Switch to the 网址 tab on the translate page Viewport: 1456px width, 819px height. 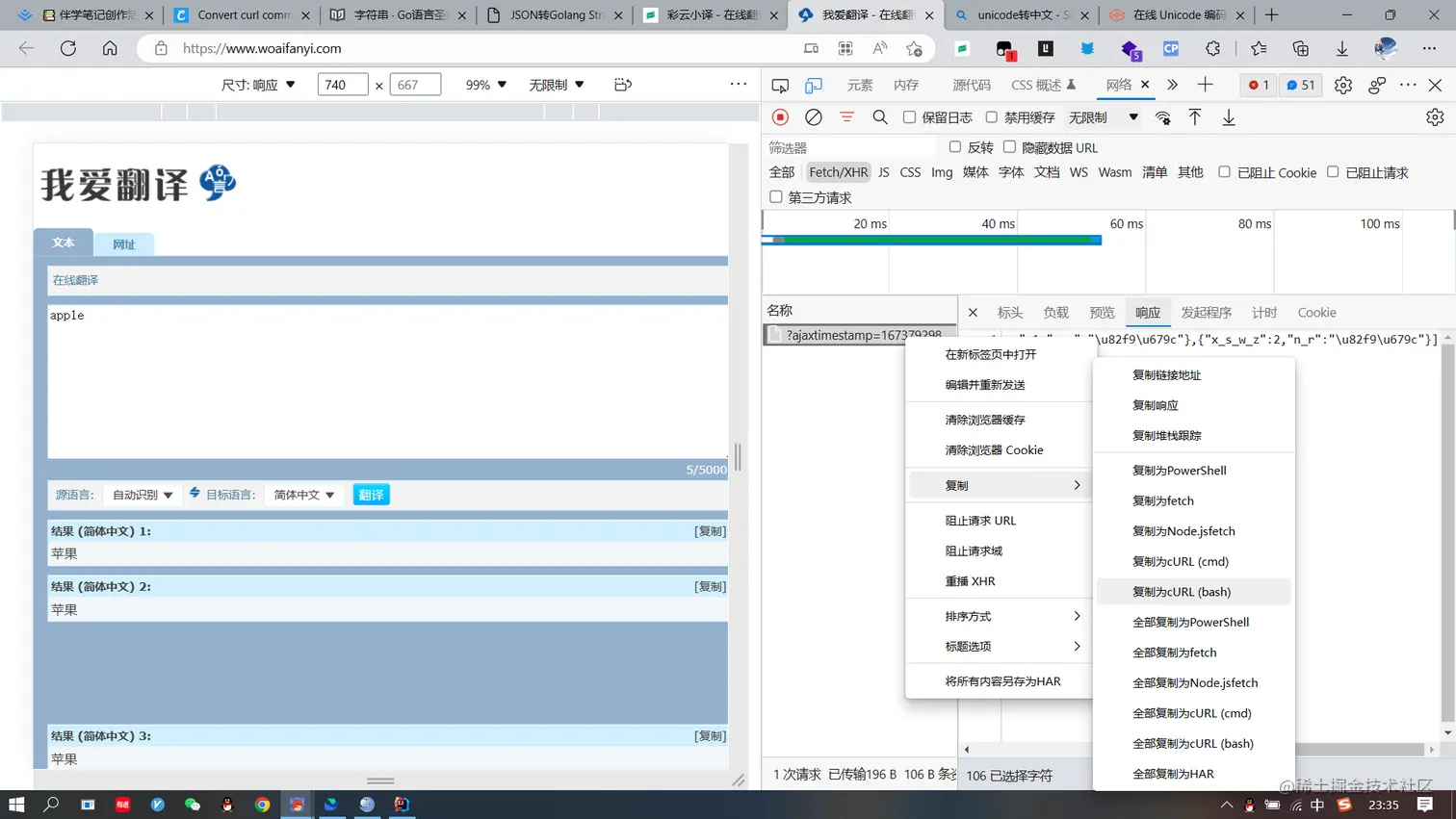[x=124, y=244]
